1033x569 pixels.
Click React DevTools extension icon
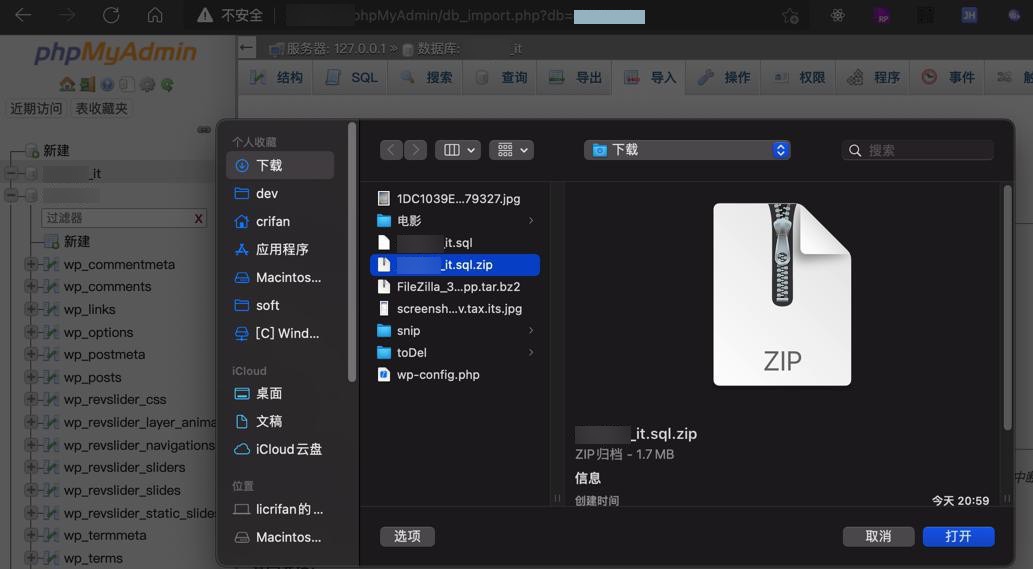point(837,15)
